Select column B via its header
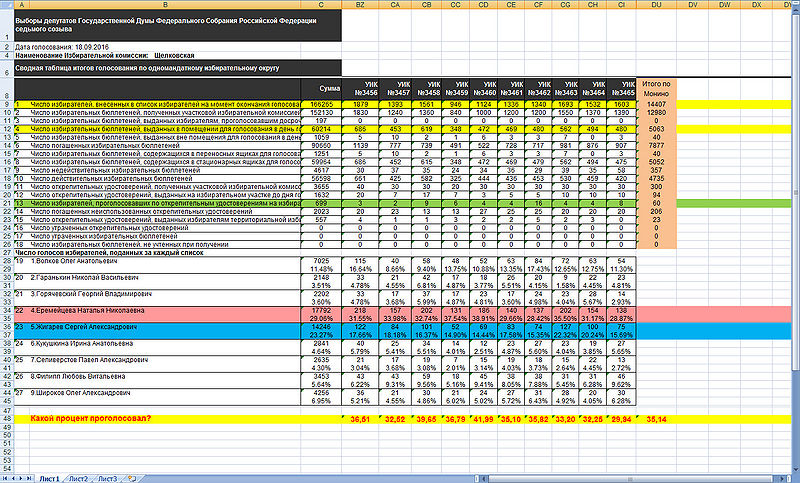This screenshot has width=800, height=483. coord(165,5)
